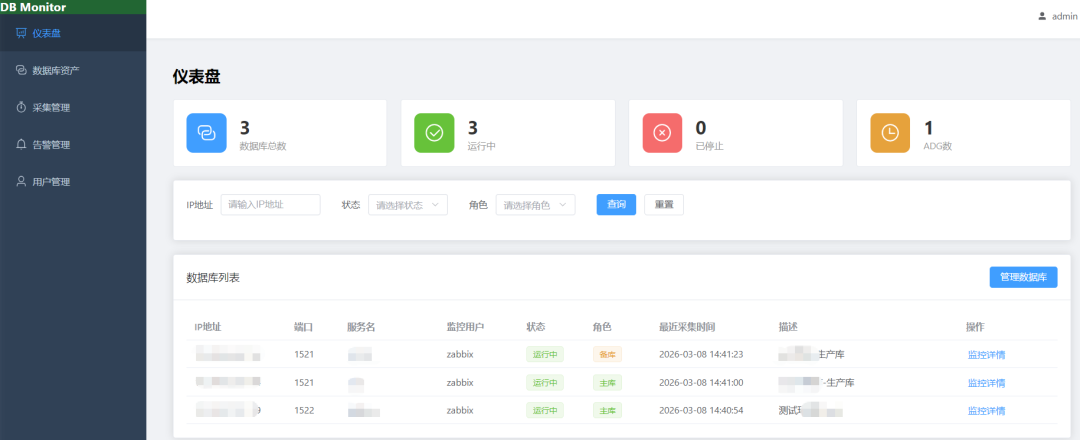1080x440 pixels.
Task: Click the 数据库列表 heading
Action: click(x=213, y=277)
